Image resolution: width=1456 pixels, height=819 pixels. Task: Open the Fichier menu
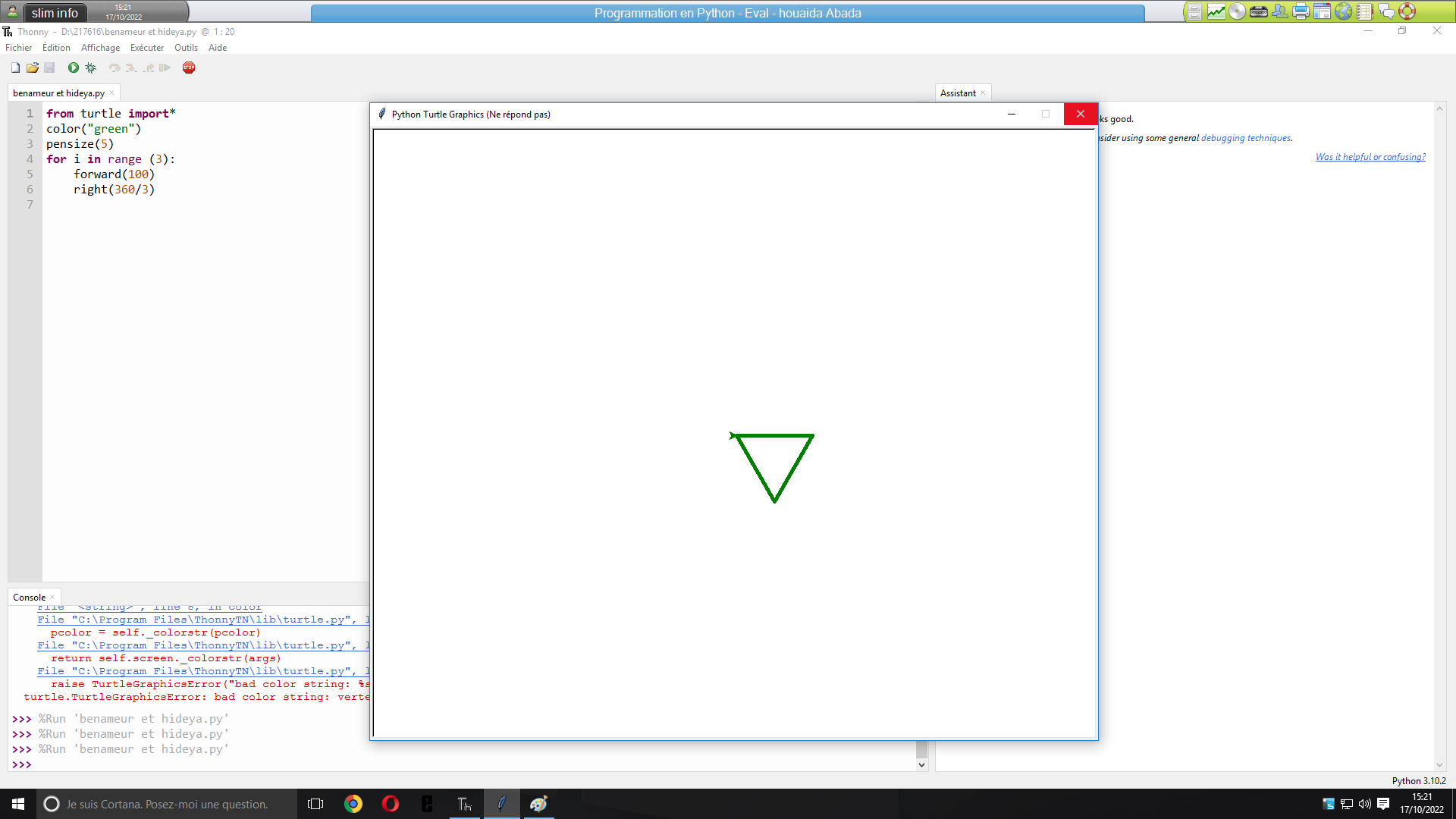pos(19,47)
